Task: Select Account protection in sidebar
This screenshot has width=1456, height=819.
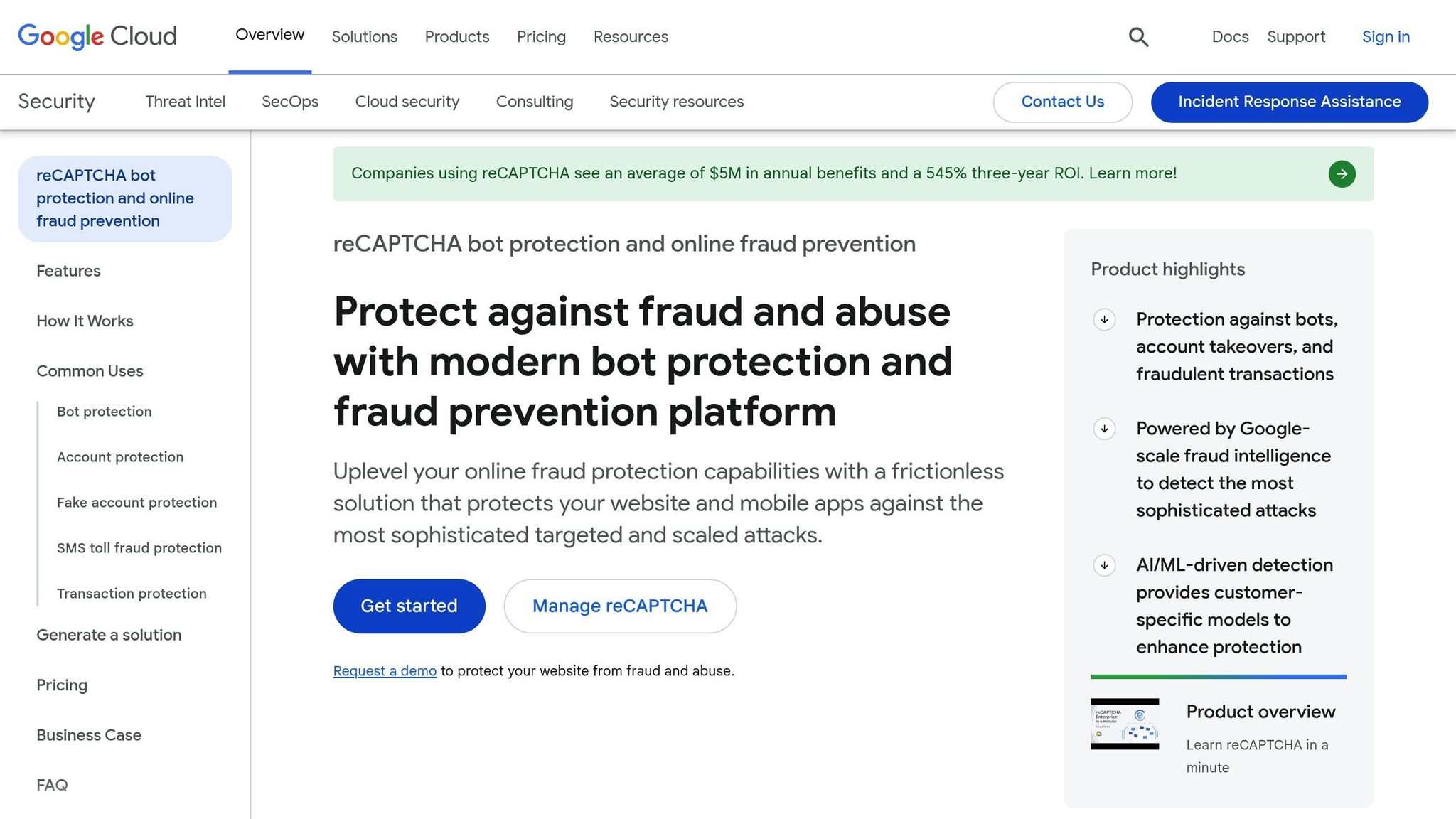Action: 120,457
